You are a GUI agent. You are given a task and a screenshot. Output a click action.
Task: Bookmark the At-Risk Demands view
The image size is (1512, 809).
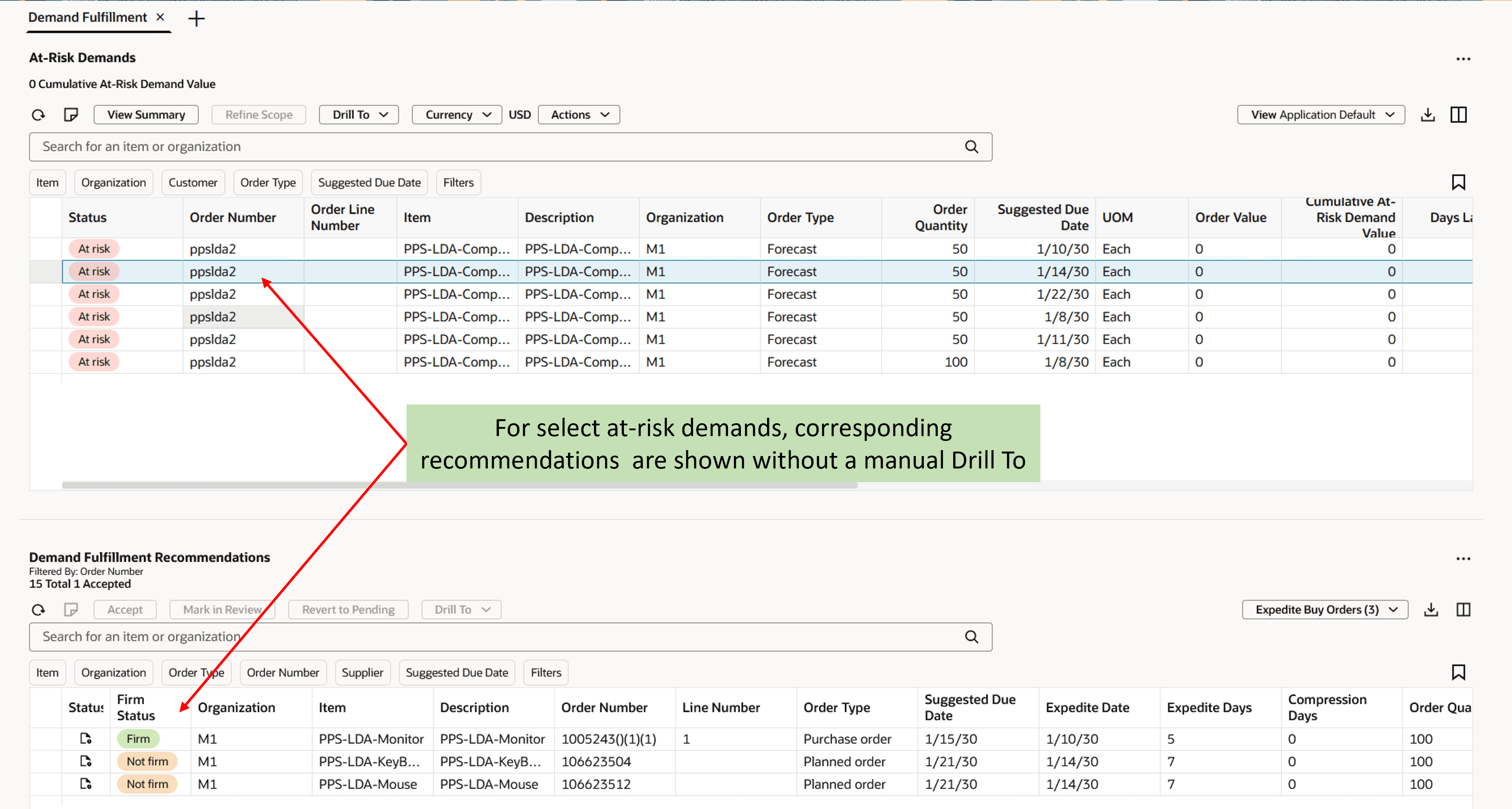[1459, 182]
